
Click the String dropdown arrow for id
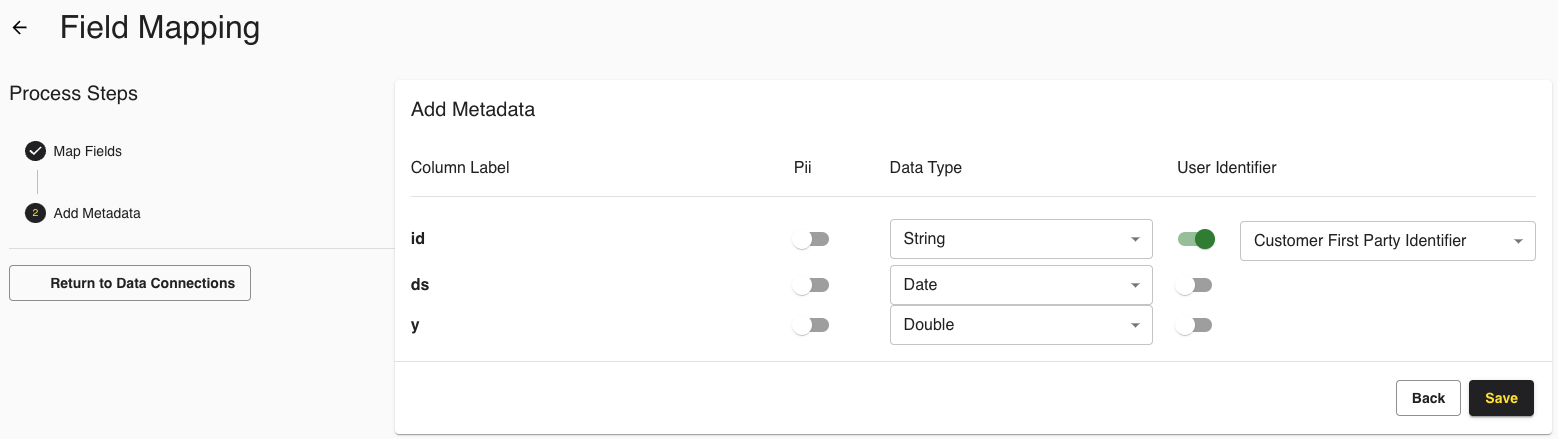point(1135,240)
